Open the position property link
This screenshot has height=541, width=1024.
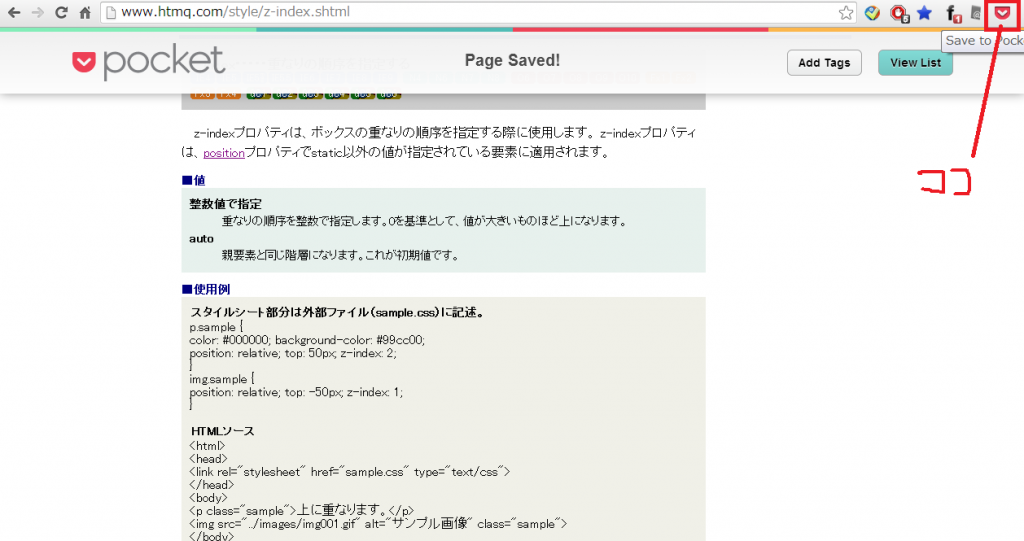[x=223, y=153]
